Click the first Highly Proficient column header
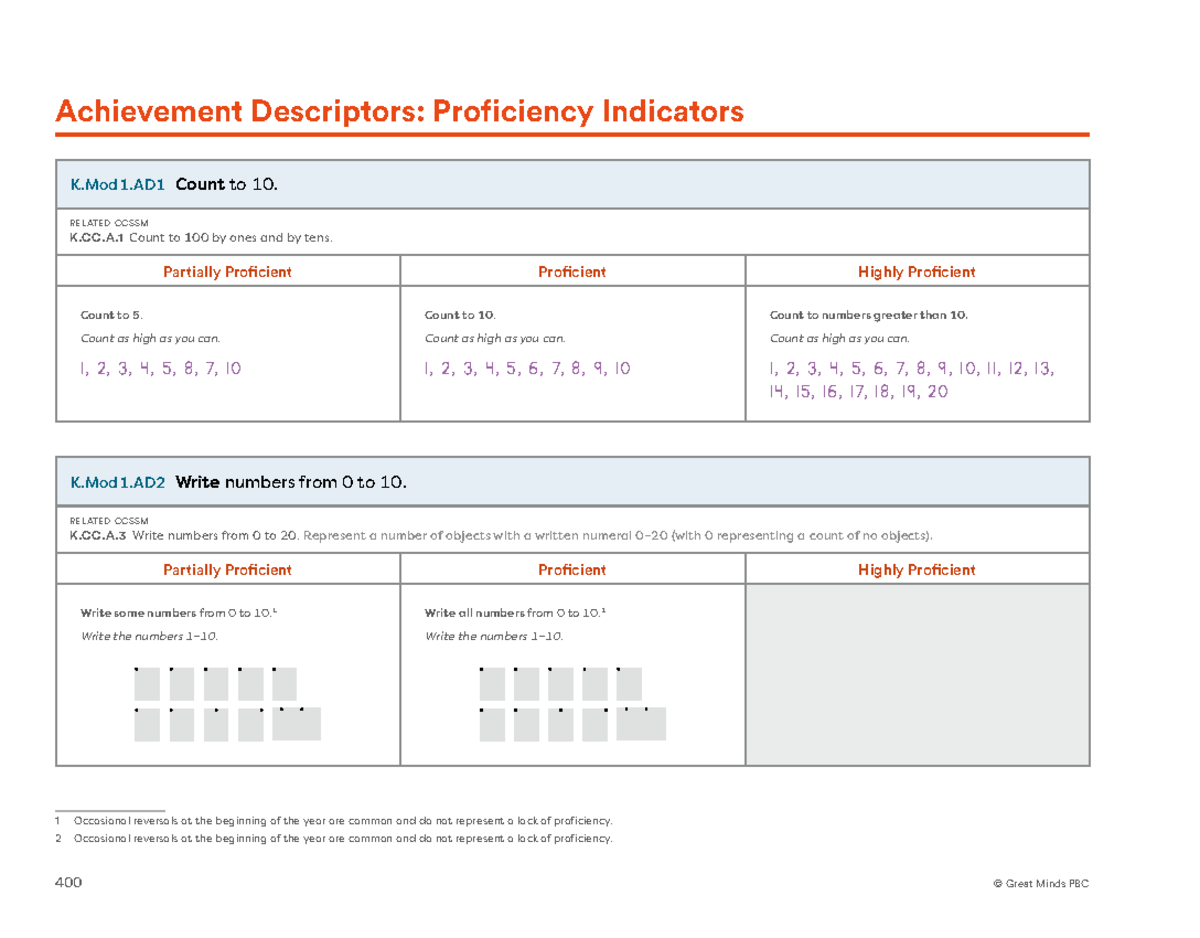Image resolution: width=1200 pixels, height=938 pixels. click(x=916, y=271)
